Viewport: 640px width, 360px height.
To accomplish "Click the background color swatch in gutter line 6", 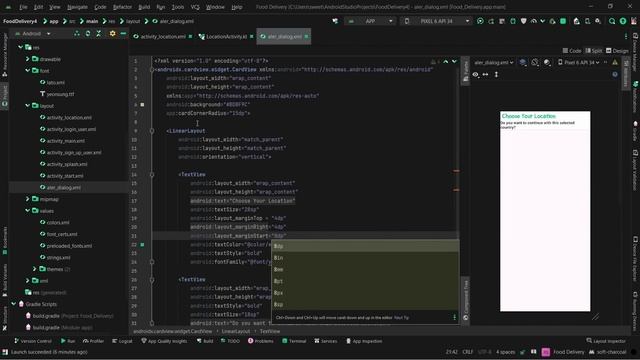I will [142, 105].
